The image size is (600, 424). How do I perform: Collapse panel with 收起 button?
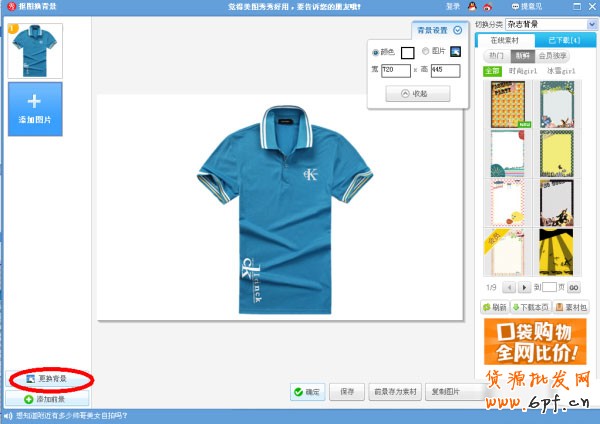(417, 93)
